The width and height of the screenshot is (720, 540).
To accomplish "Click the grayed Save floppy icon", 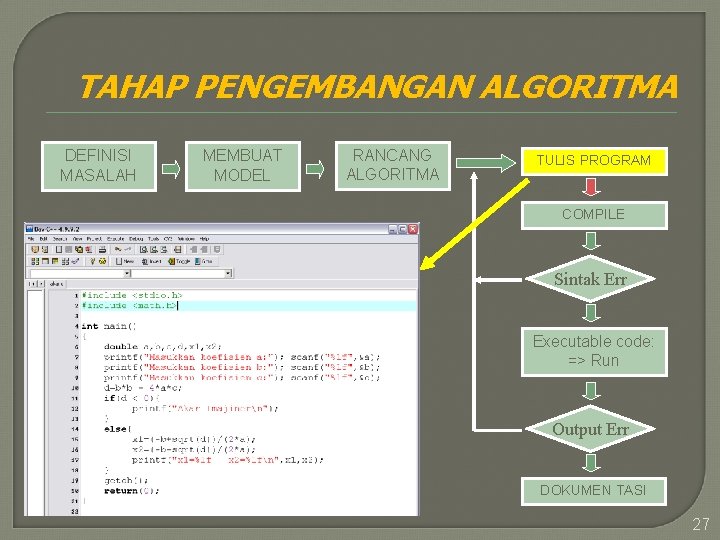I will click(68, 249).
